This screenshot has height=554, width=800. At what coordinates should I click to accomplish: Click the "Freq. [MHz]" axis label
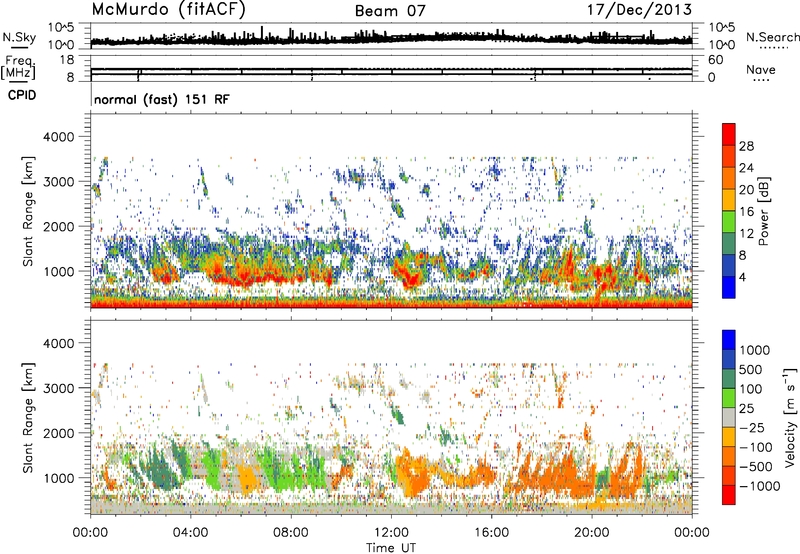[x=18, y=68]
